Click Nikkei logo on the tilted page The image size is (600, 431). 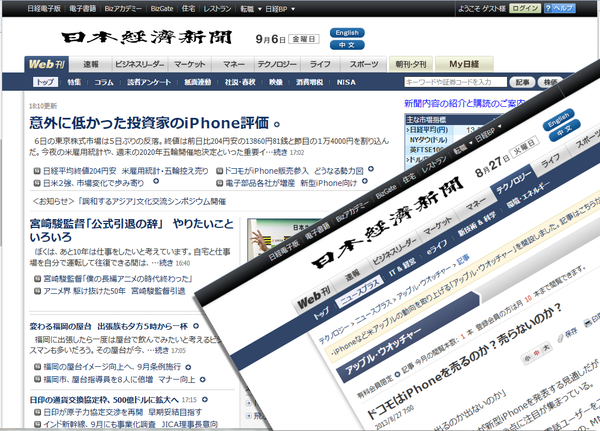coord(386,222)
